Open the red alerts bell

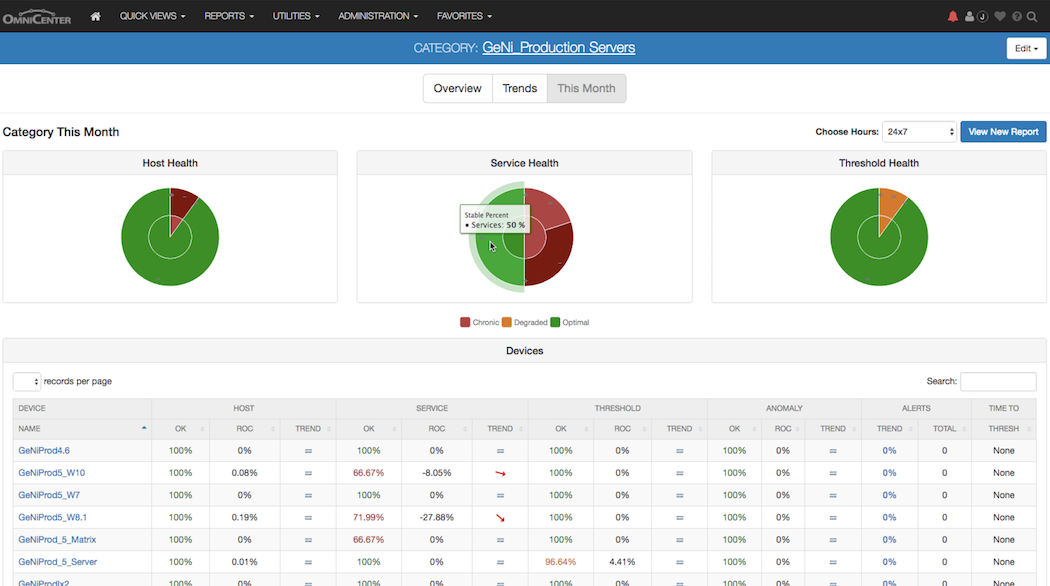(x=952, y=16)
